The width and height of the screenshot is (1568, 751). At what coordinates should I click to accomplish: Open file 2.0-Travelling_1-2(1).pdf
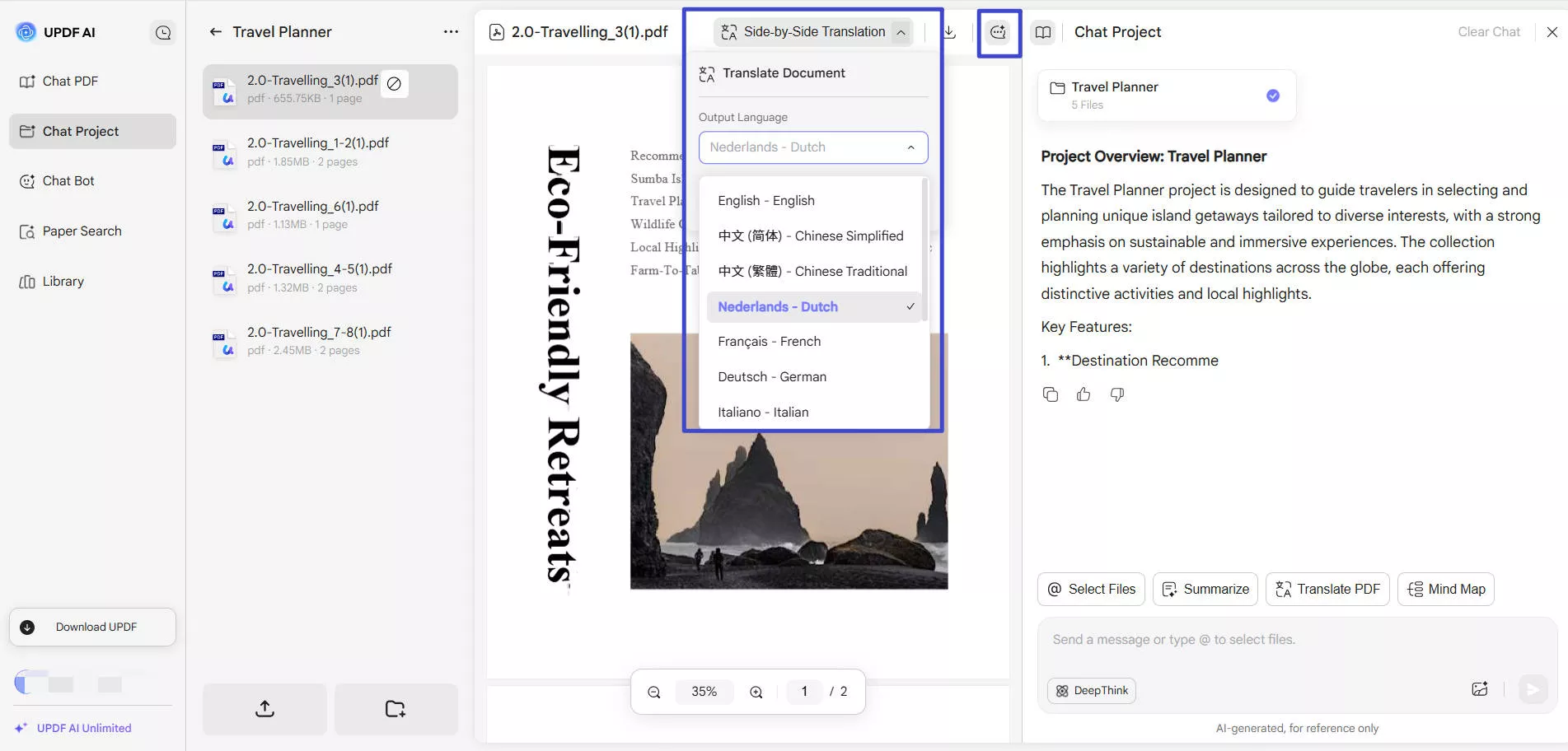click(x=330, y=152)
